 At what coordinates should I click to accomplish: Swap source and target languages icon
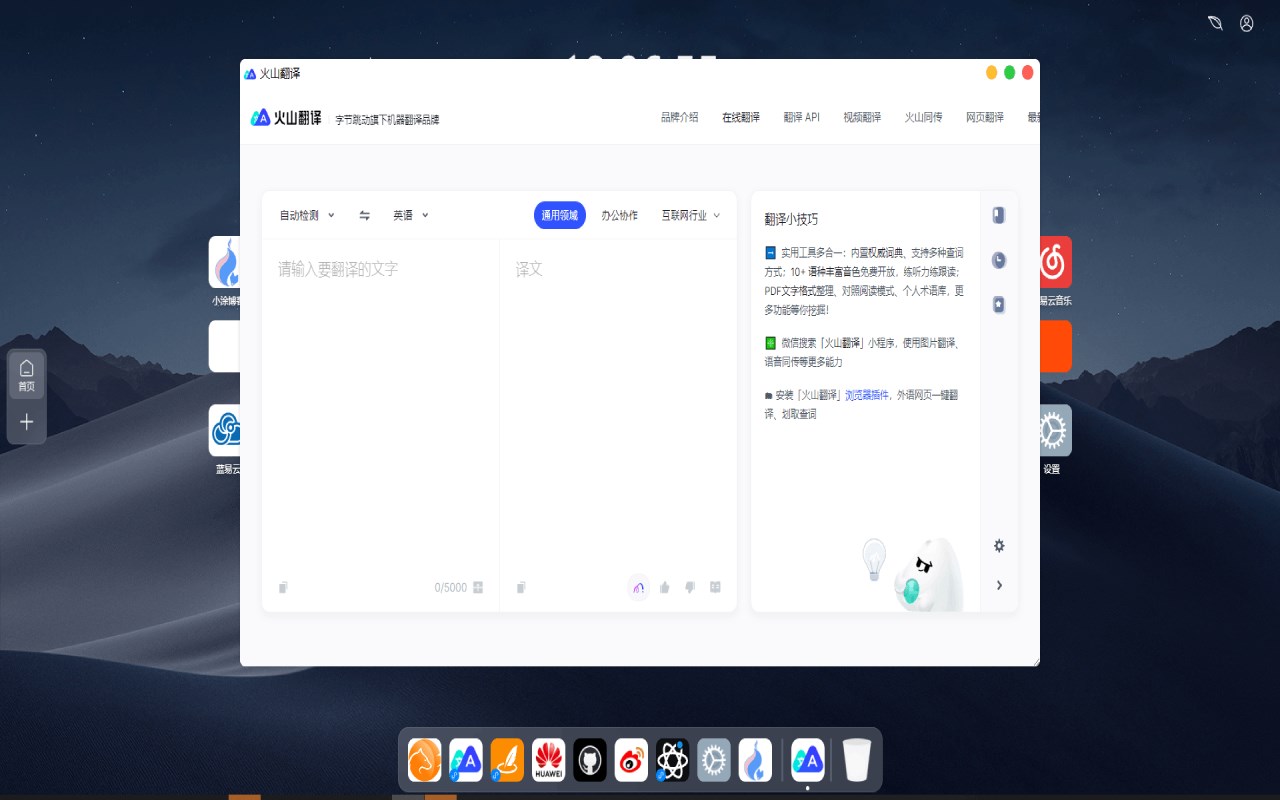point(365,215)
